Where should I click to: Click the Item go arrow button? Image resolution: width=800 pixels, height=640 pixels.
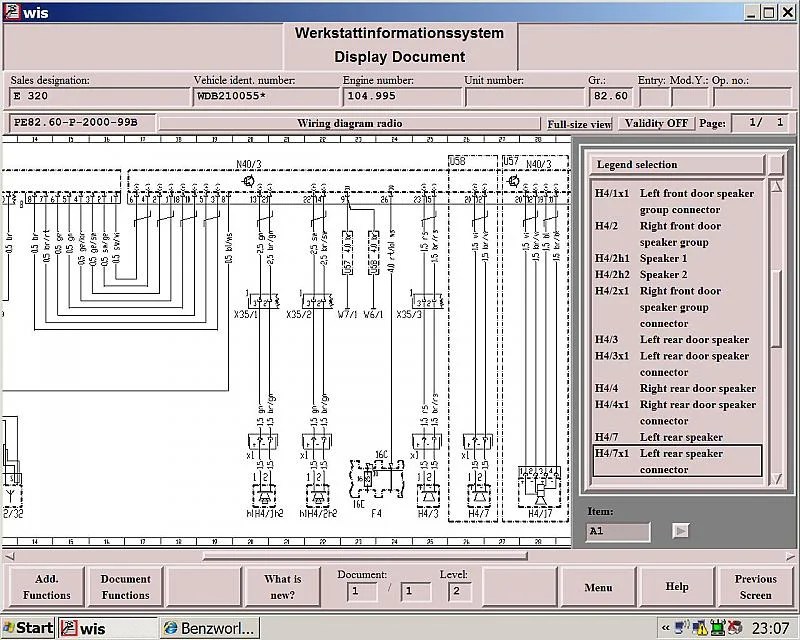[681, 531]
